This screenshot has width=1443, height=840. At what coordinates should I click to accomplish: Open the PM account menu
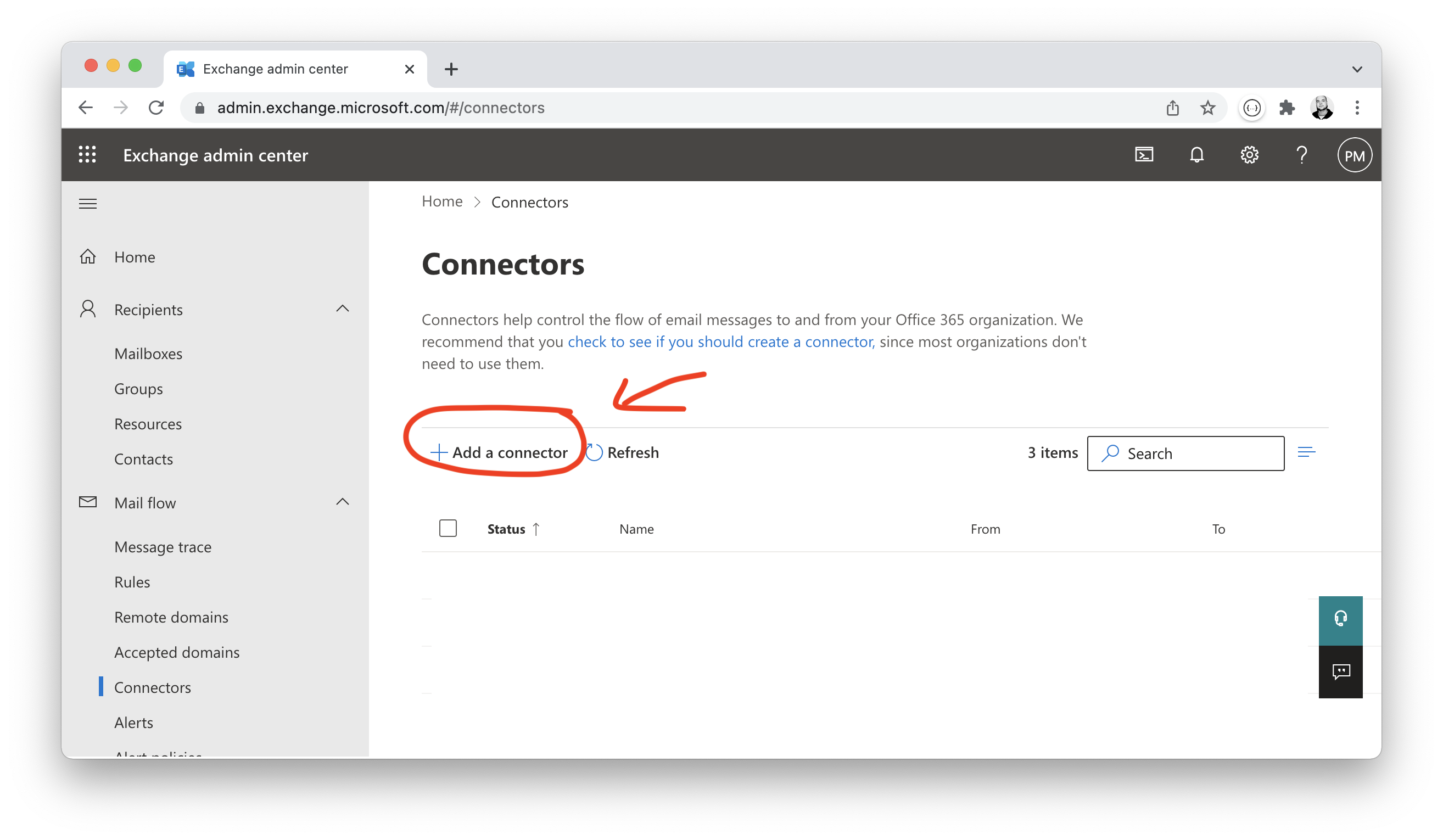1354,155
